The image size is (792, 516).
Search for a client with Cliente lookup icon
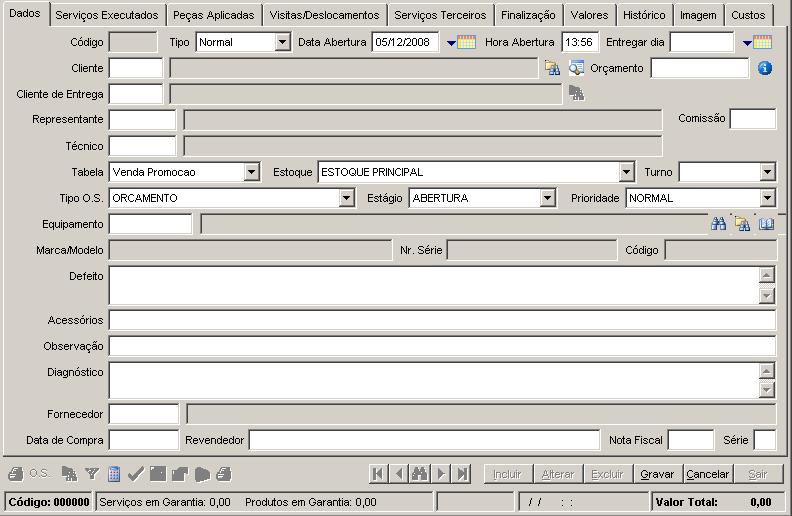552,68
